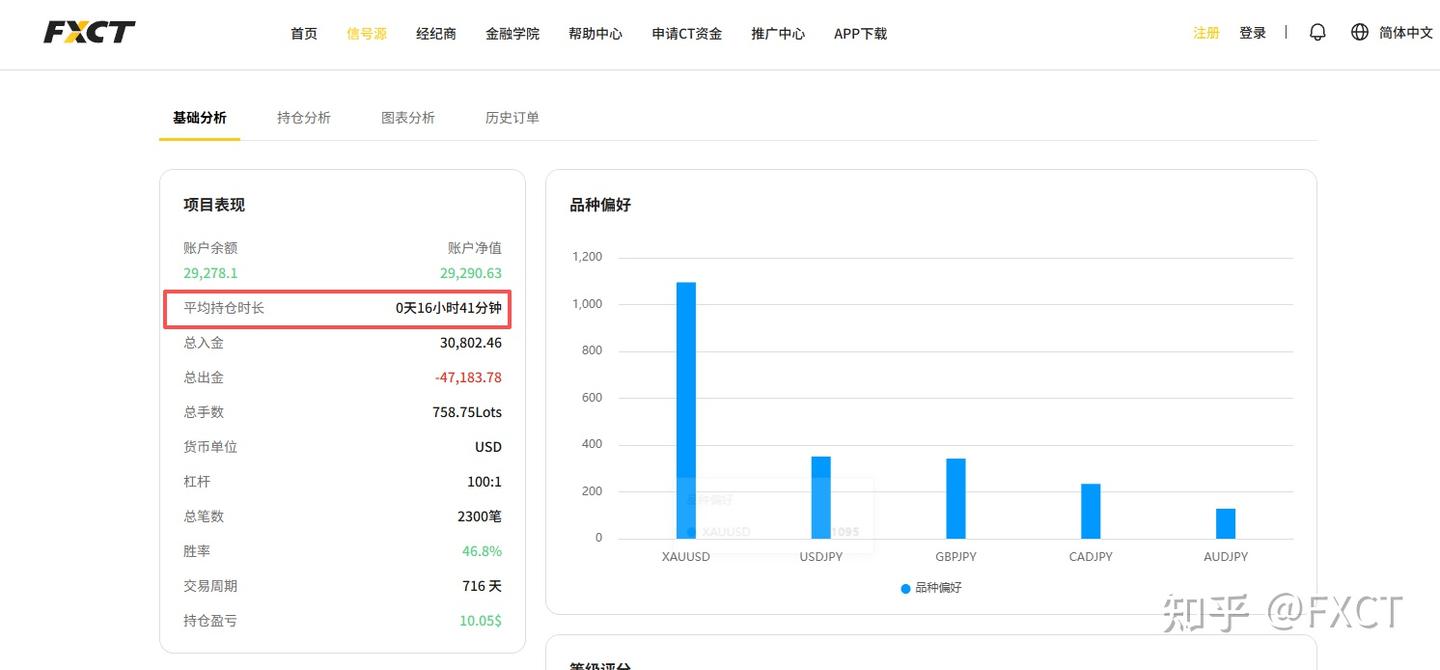Click the 杠杆 value 100:1
This screenshot has height=670, width=1440.
coord(484,482)
